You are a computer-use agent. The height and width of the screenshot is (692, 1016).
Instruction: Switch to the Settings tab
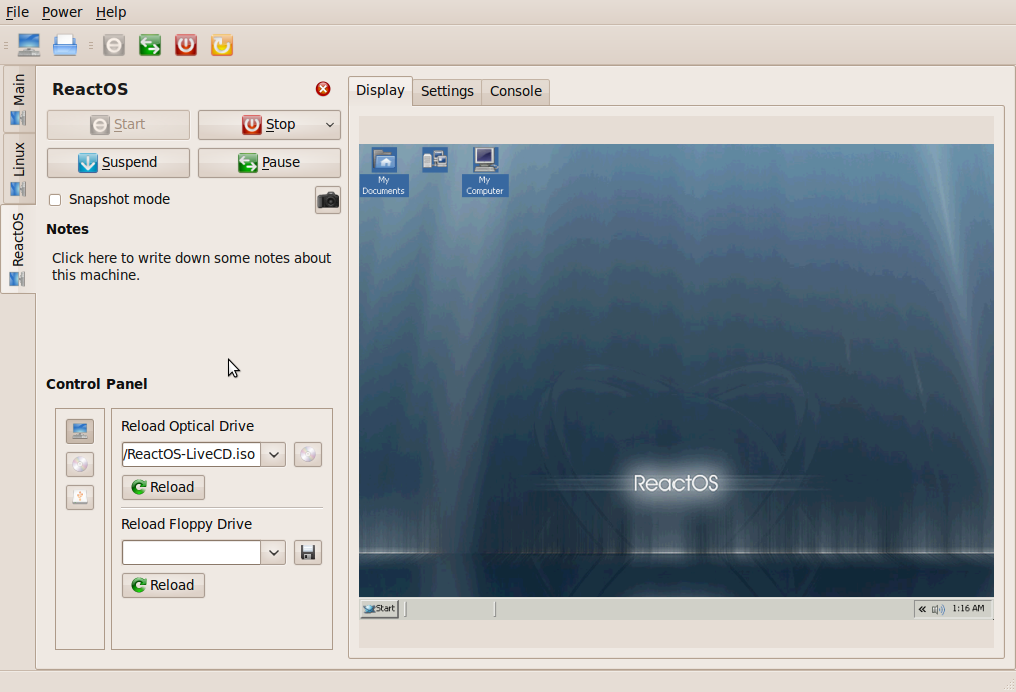[447, 91]
